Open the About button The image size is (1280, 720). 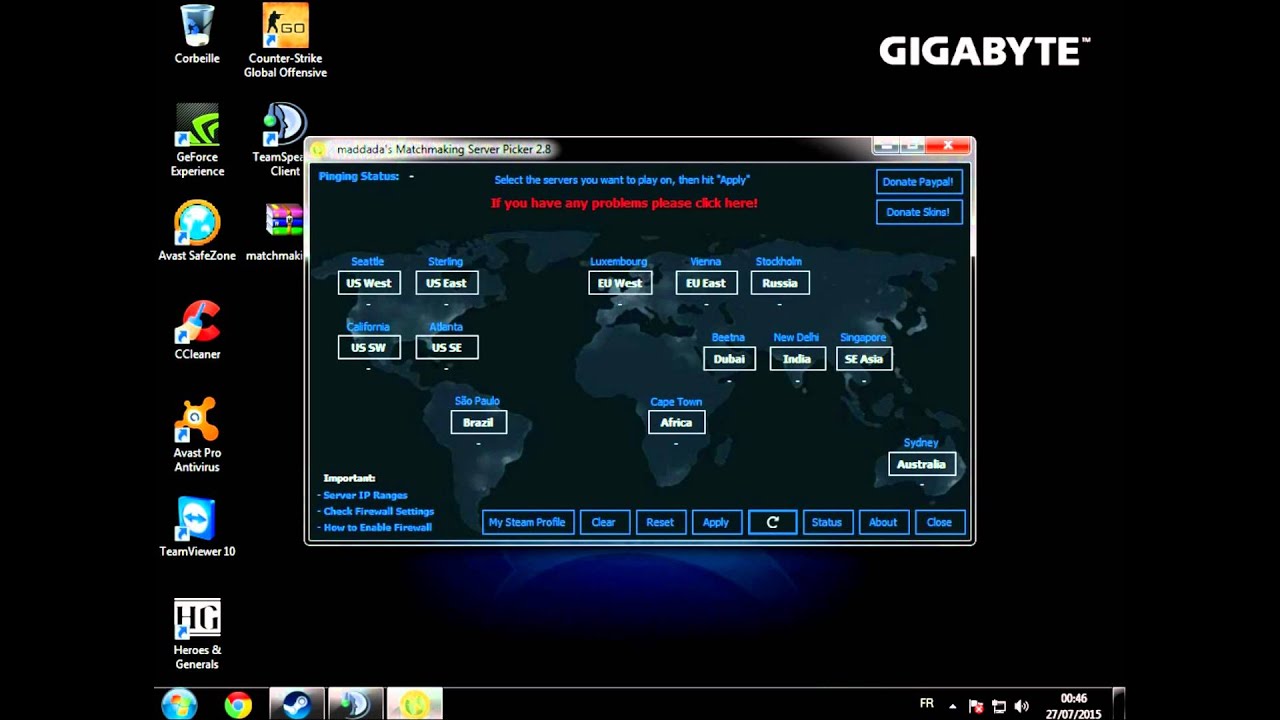(x=883, y=522)
